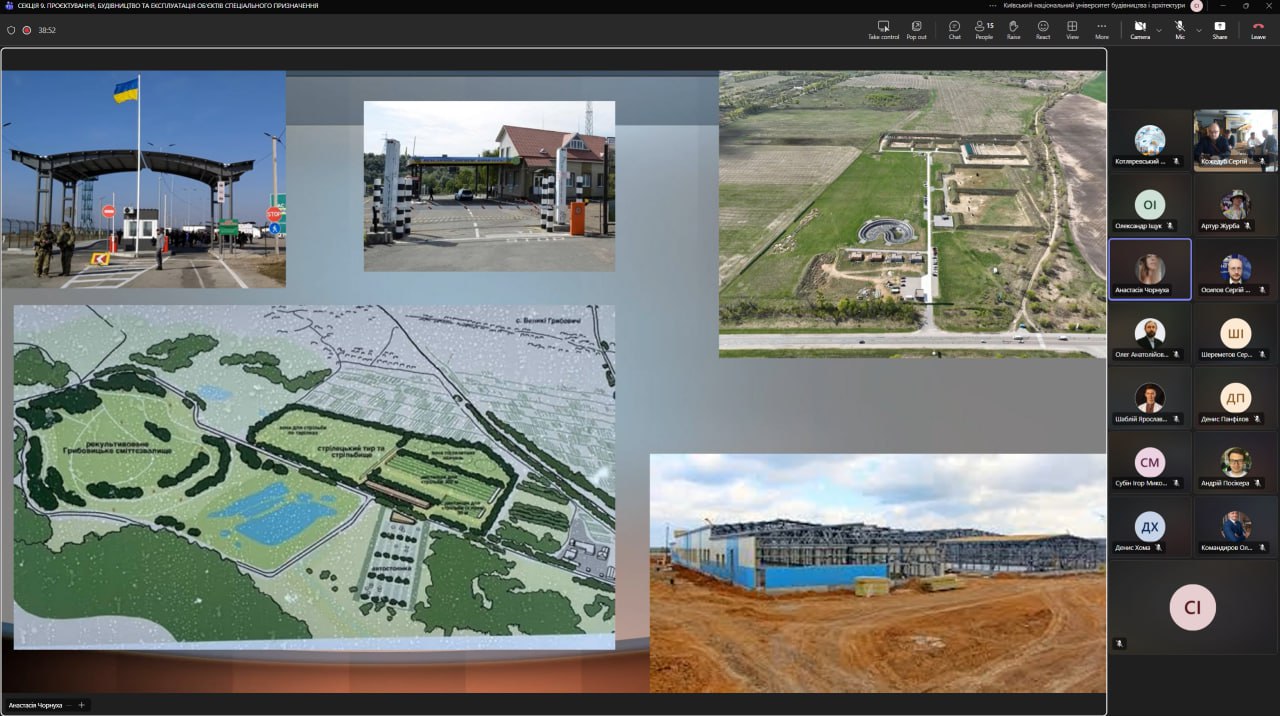Open the View layout options
Screen dimensions: 1280x716
point(1072,30)
